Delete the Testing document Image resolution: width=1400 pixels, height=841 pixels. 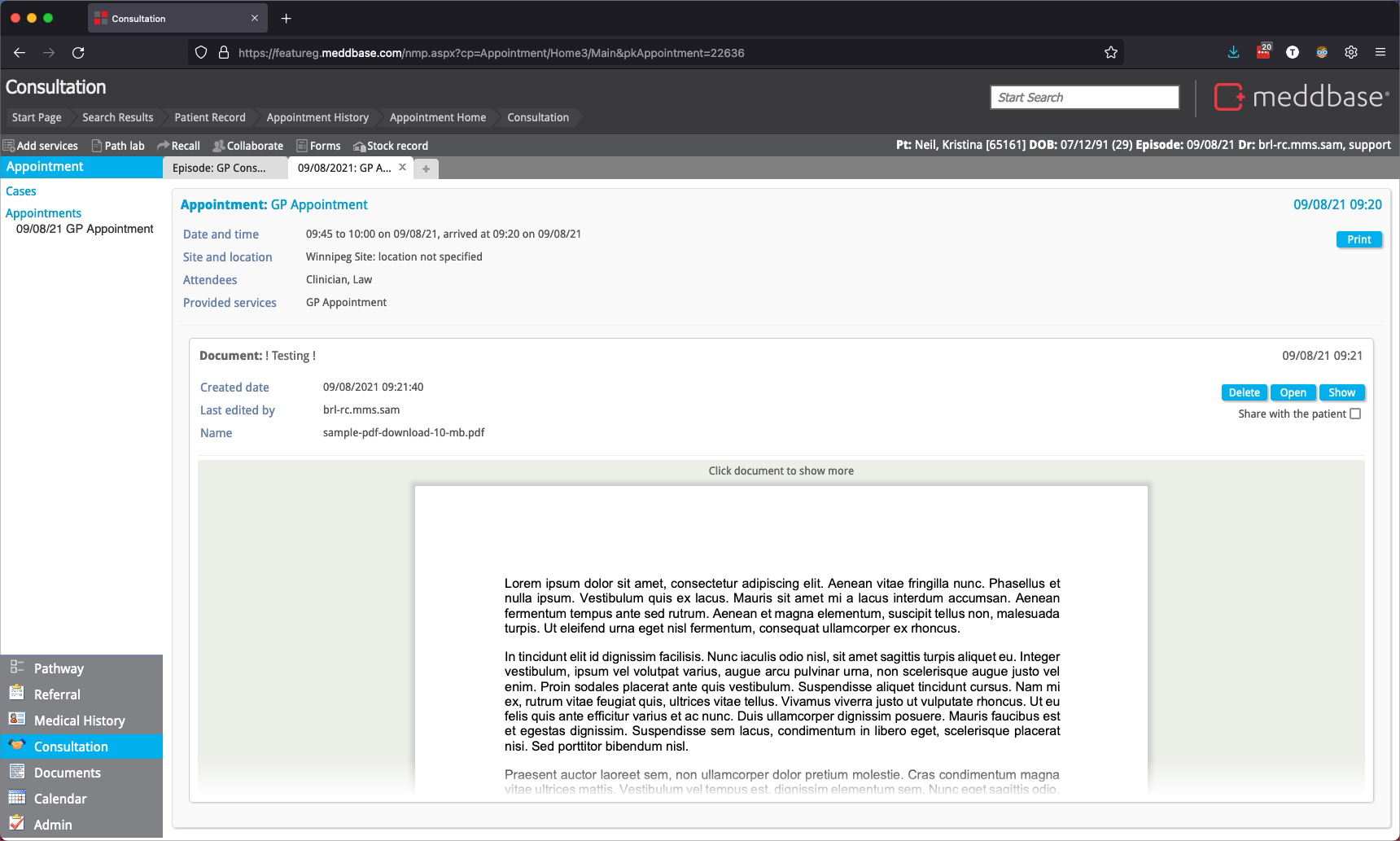pos(1244,392)
